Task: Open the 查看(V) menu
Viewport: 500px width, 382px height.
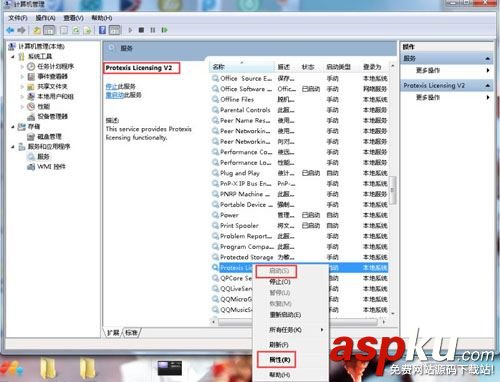Action: click(x=73, y=18)
